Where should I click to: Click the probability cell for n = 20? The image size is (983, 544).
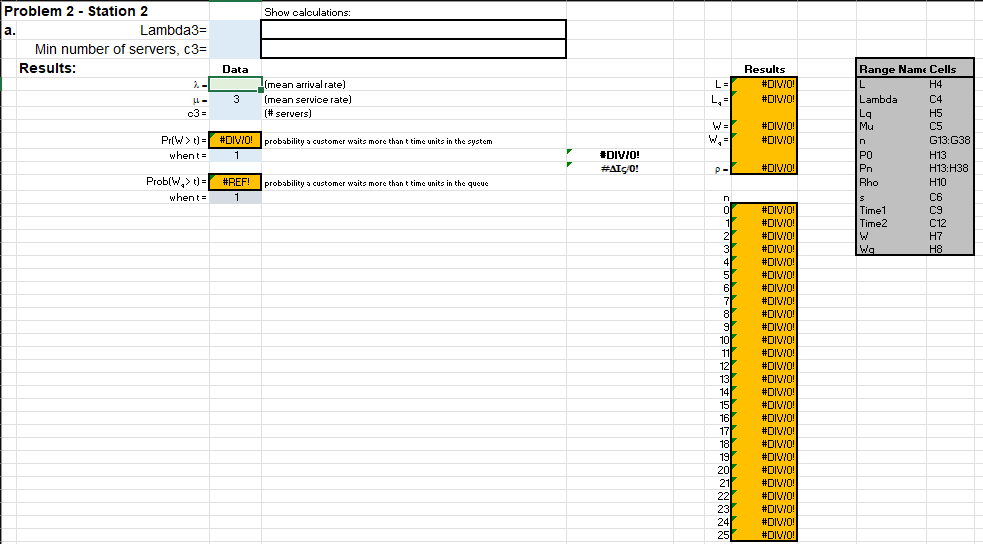pyautogui.click(x=764, y=469)
